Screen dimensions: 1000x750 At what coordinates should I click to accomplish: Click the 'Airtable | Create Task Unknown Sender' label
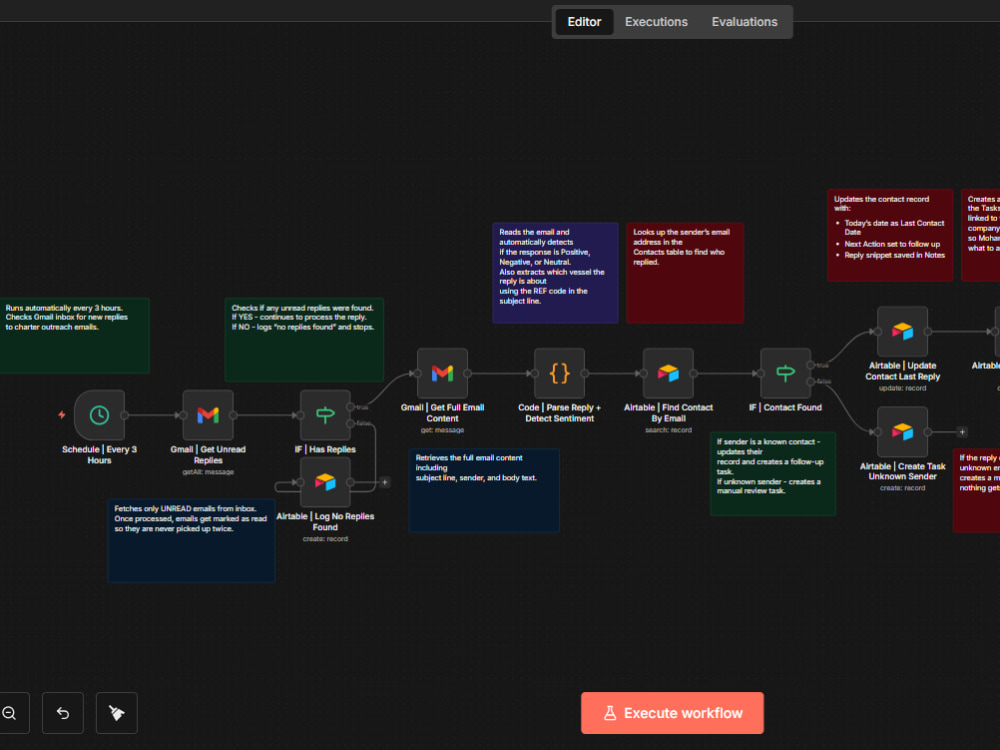tap(902, 471)
